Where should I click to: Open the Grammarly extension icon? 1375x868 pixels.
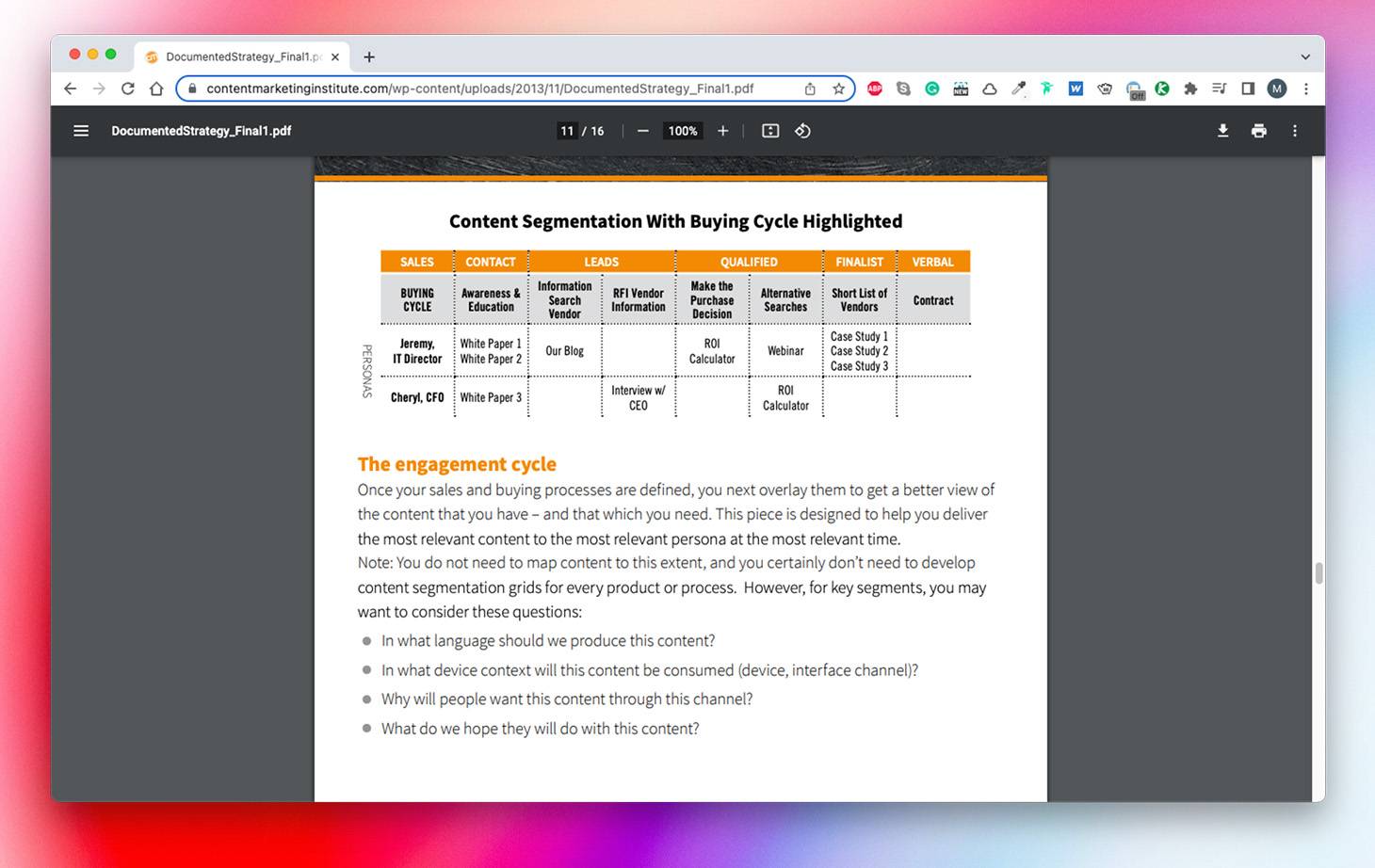tap(931, 88)
